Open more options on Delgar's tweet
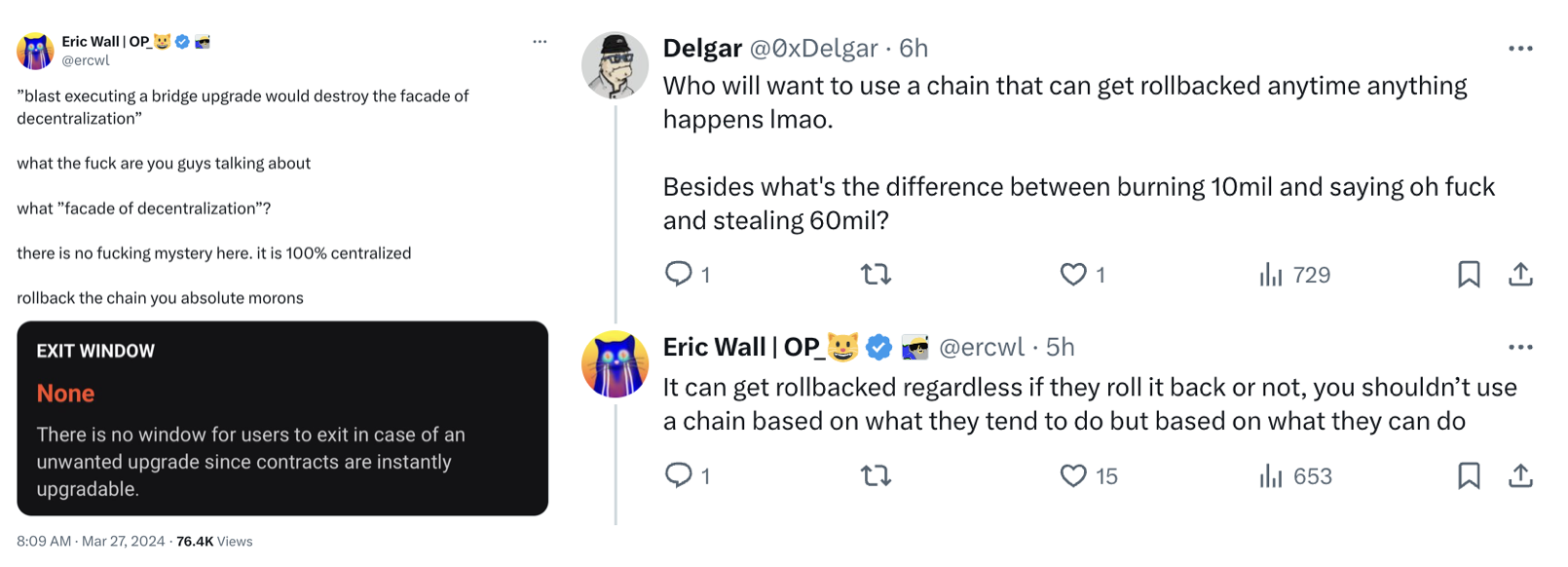Screen dimensions: 1568x567 1519,49
